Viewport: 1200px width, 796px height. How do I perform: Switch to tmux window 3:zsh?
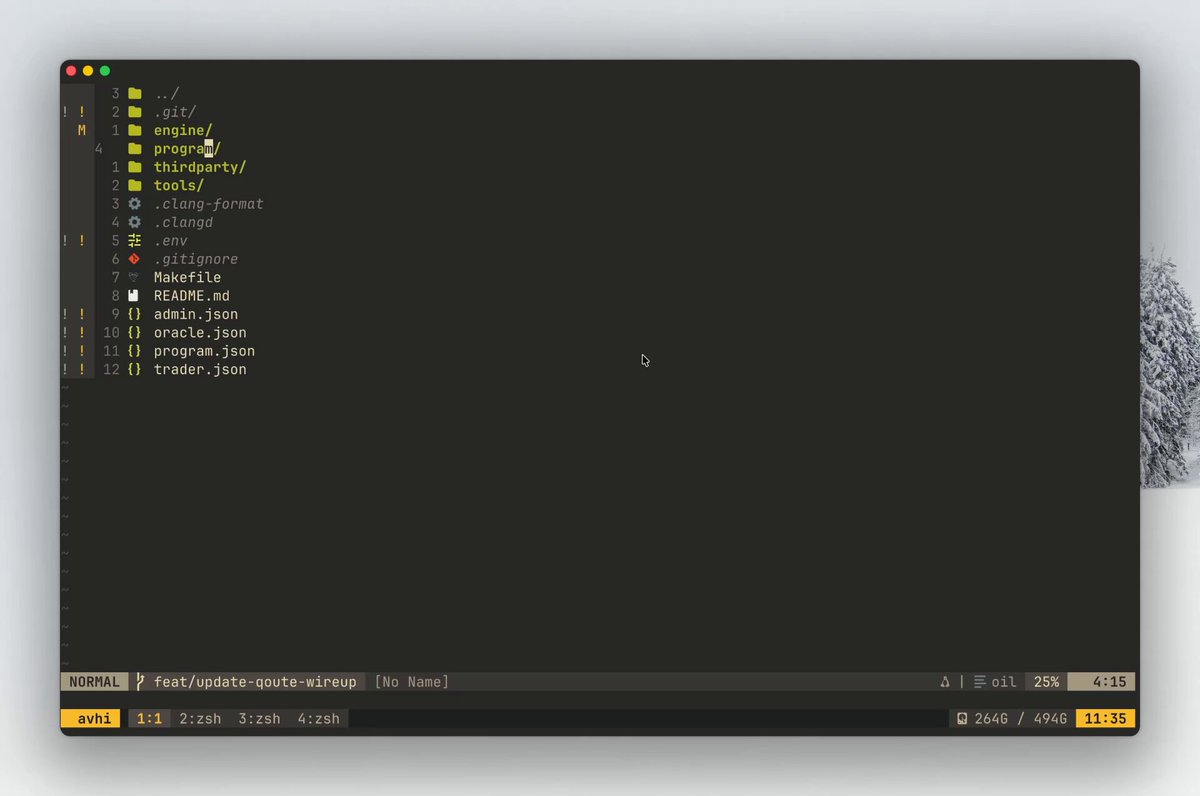(259, 719)
